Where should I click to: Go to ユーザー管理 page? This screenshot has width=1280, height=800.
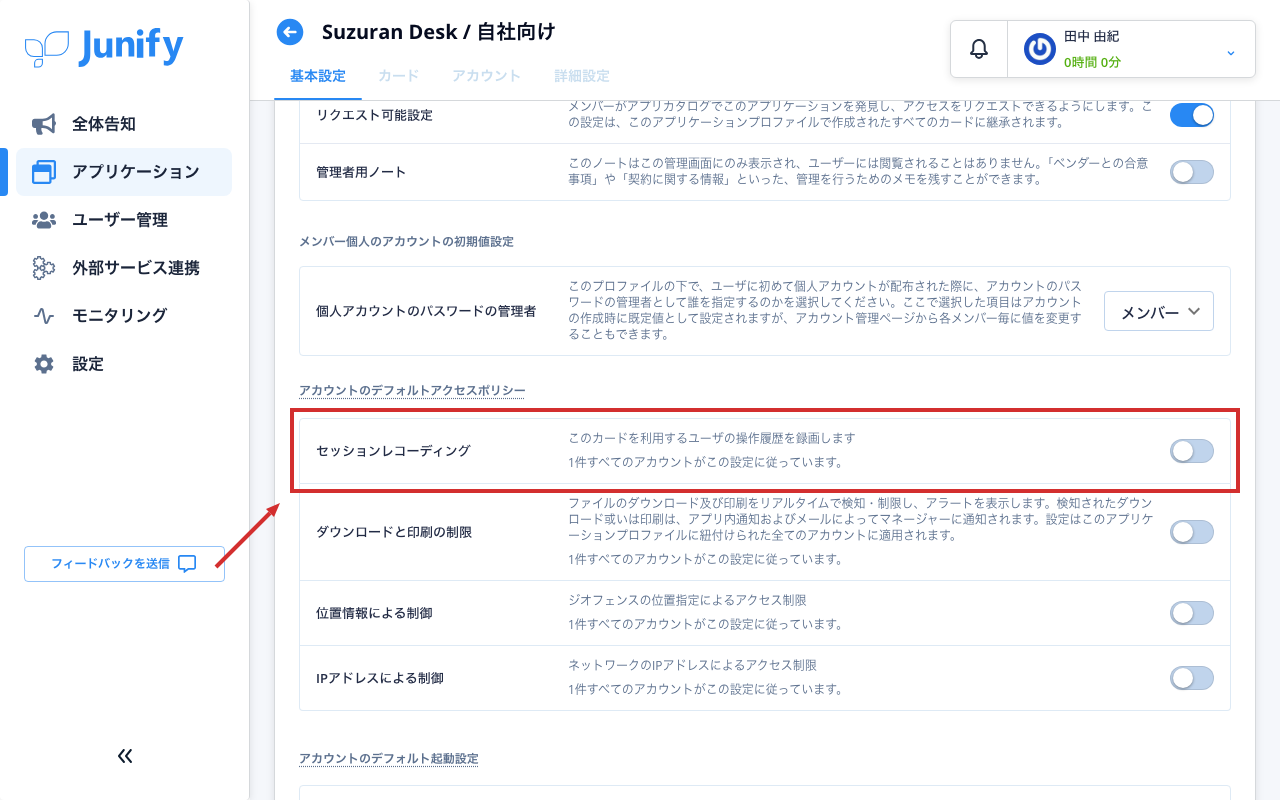(124, 220)
